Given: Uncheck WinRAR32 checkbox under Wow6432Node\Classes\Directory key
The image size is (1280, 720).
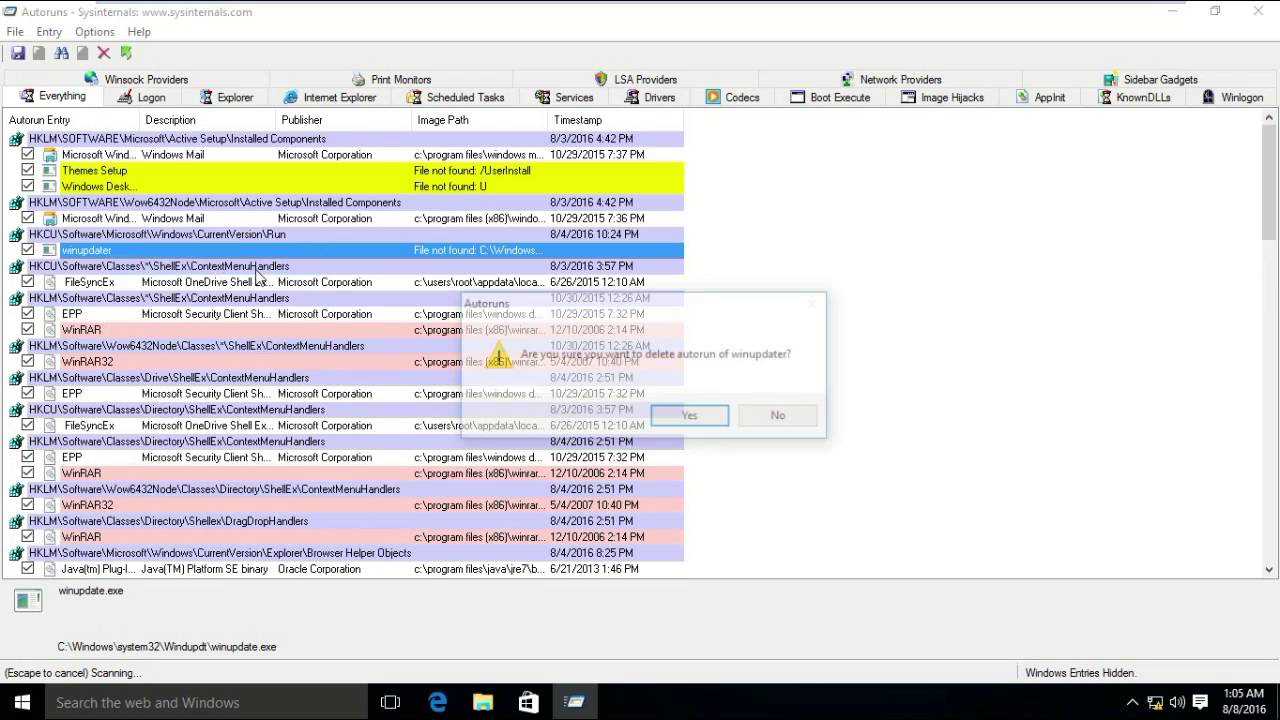Looking at the screenshot, I should 28,505.
